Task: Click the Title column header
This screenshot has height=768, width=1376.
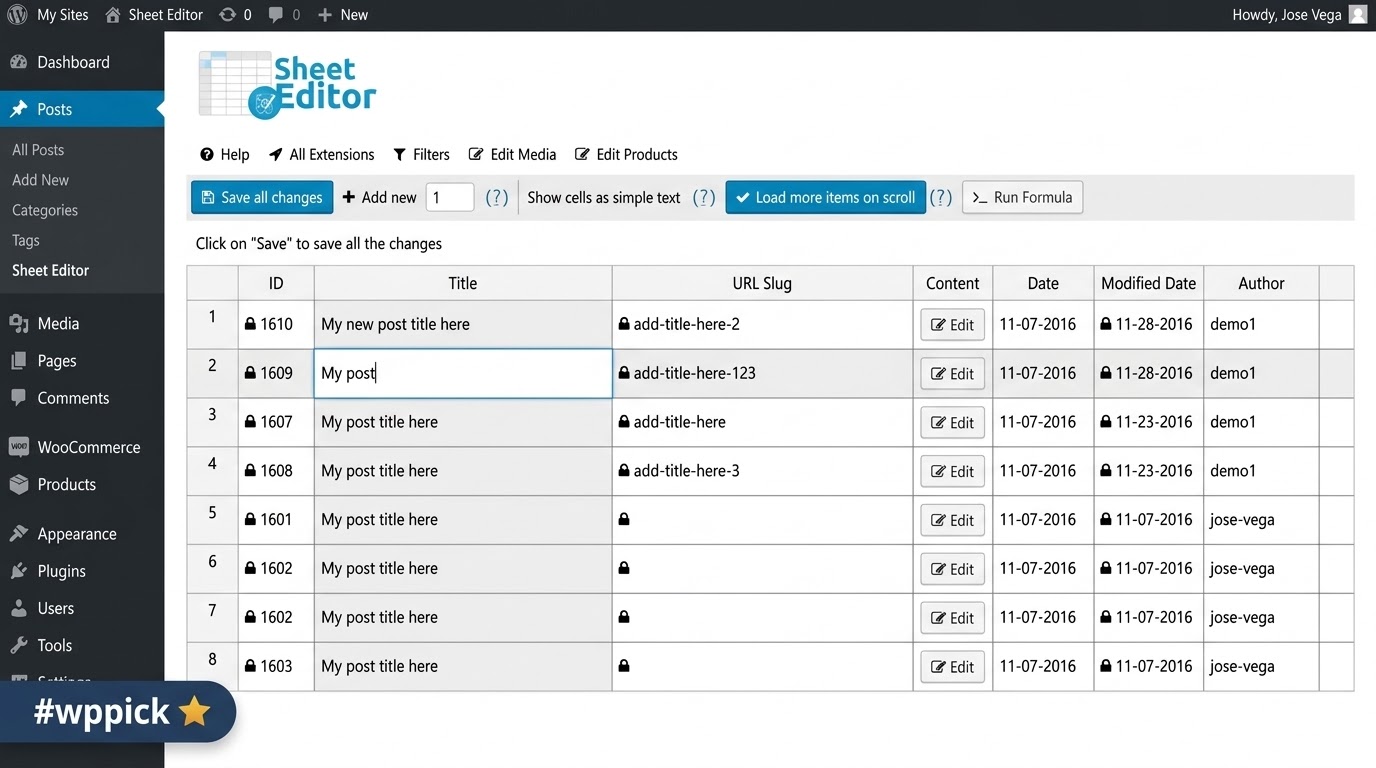Action: point(463,283)
